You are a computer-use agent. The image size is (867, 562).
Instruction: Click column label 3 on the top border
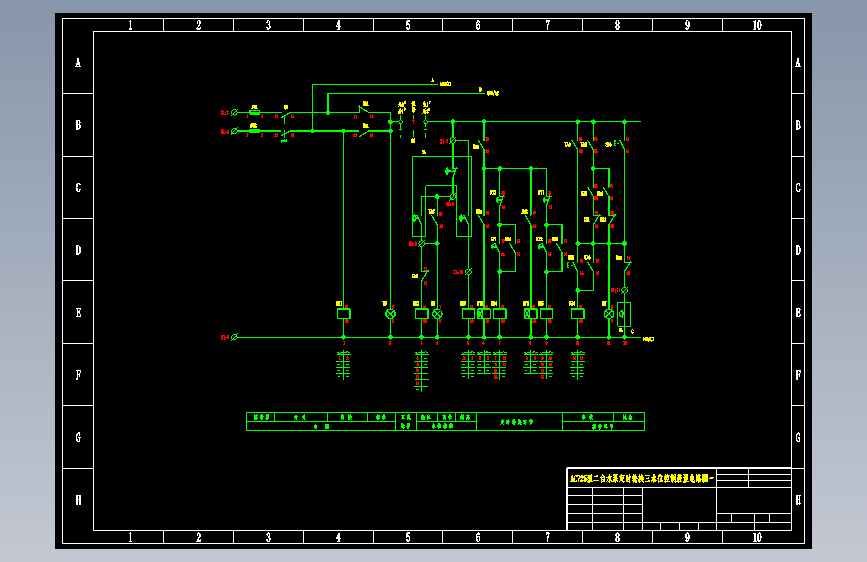coord(268,25)
